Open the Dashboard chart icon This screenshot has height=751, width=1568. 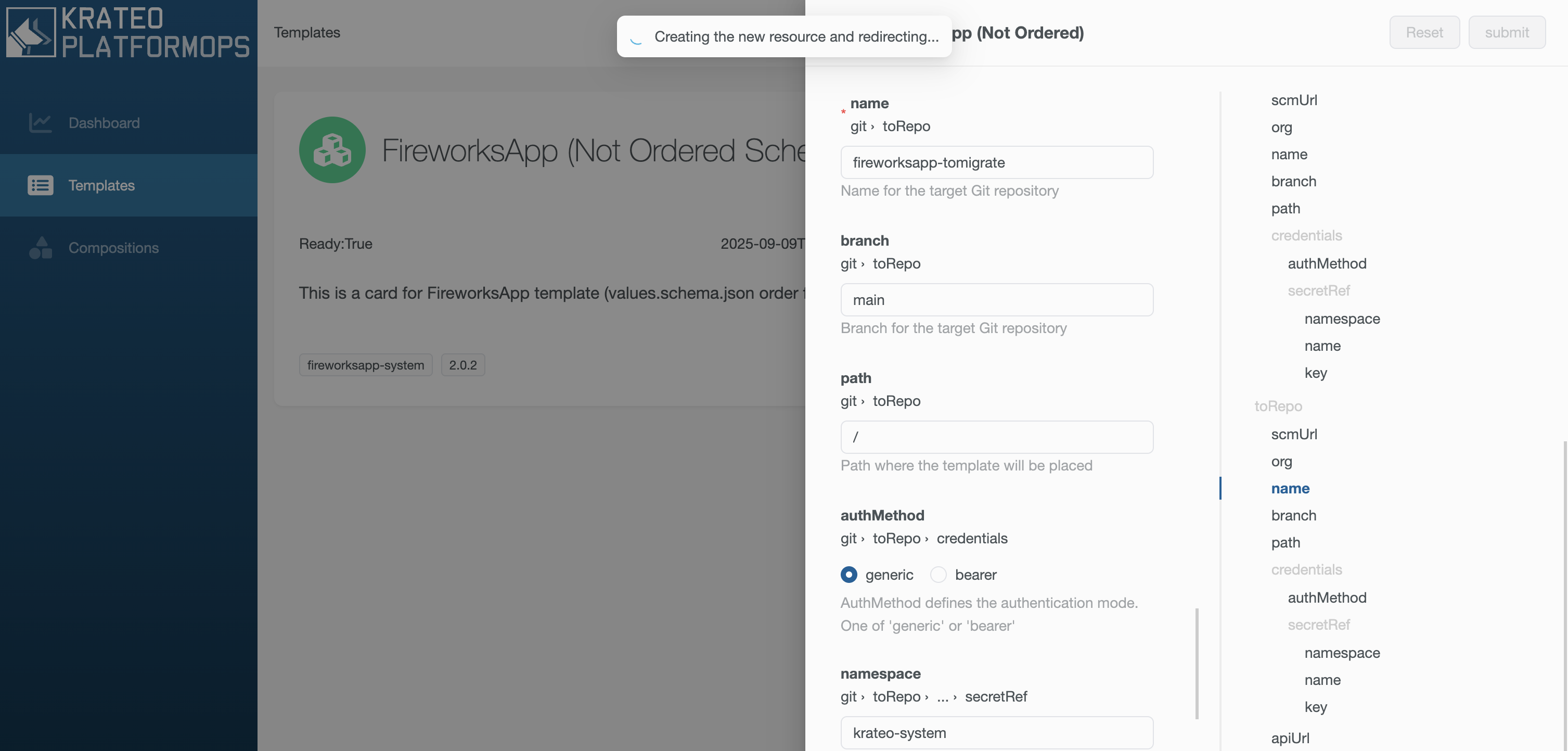point(40,123)
